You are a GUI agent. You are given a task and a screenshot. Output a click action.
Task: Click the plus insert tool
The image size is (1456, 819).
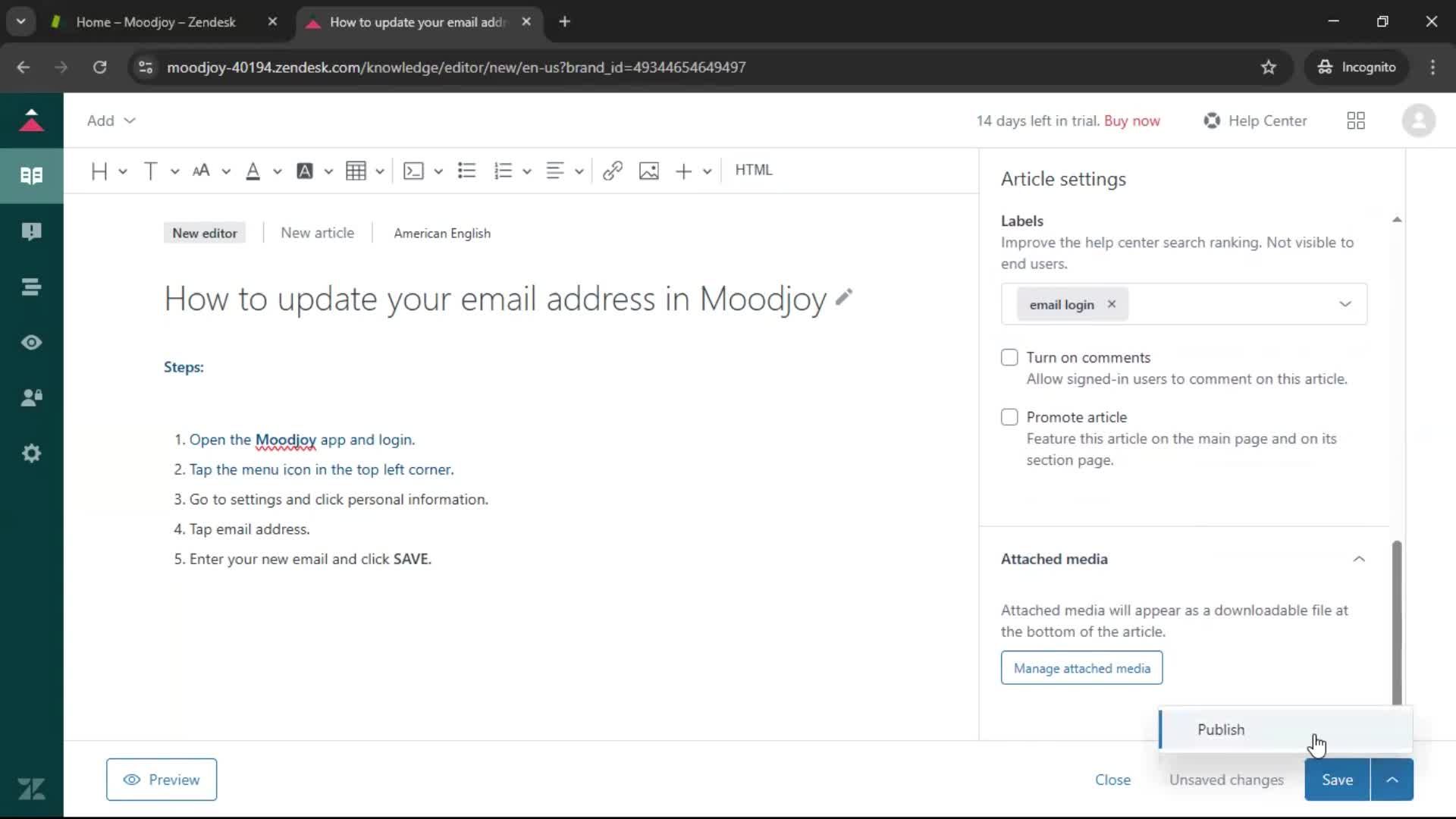coord(683,171)
